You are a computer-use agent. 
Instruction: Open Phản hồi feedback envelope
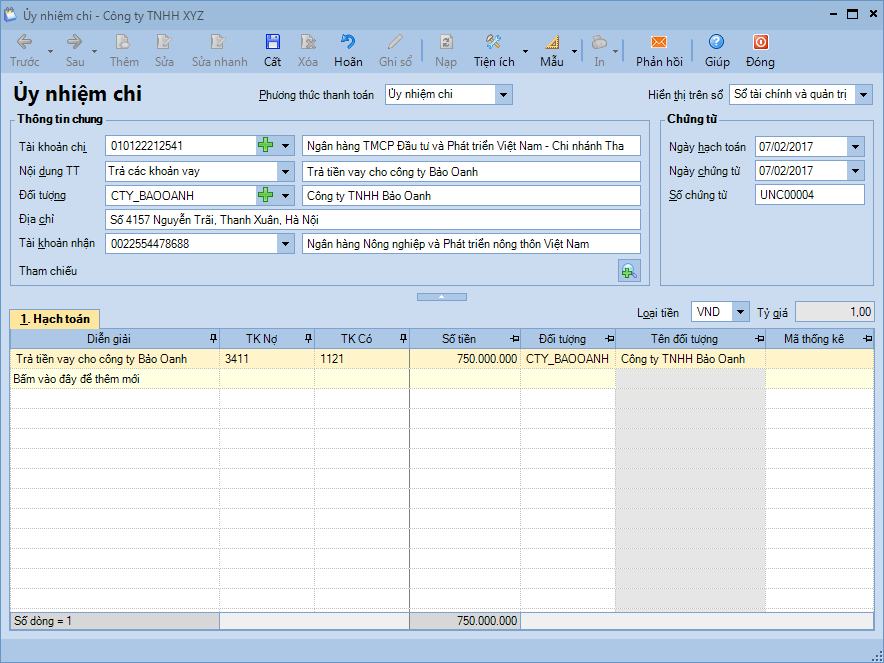click(x=658, y=42)
